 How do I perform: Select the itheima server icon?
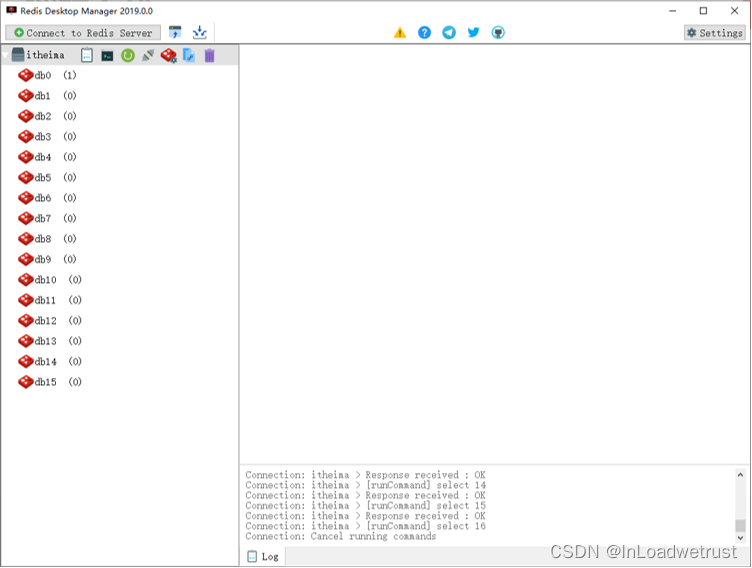point(18,55)
